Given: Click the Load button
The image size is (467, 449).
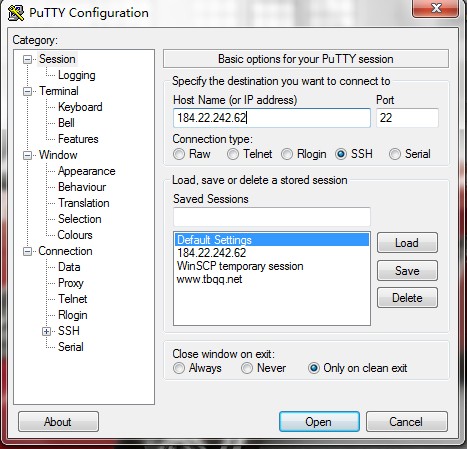Looking at the screenshot, I should [407, 243].
